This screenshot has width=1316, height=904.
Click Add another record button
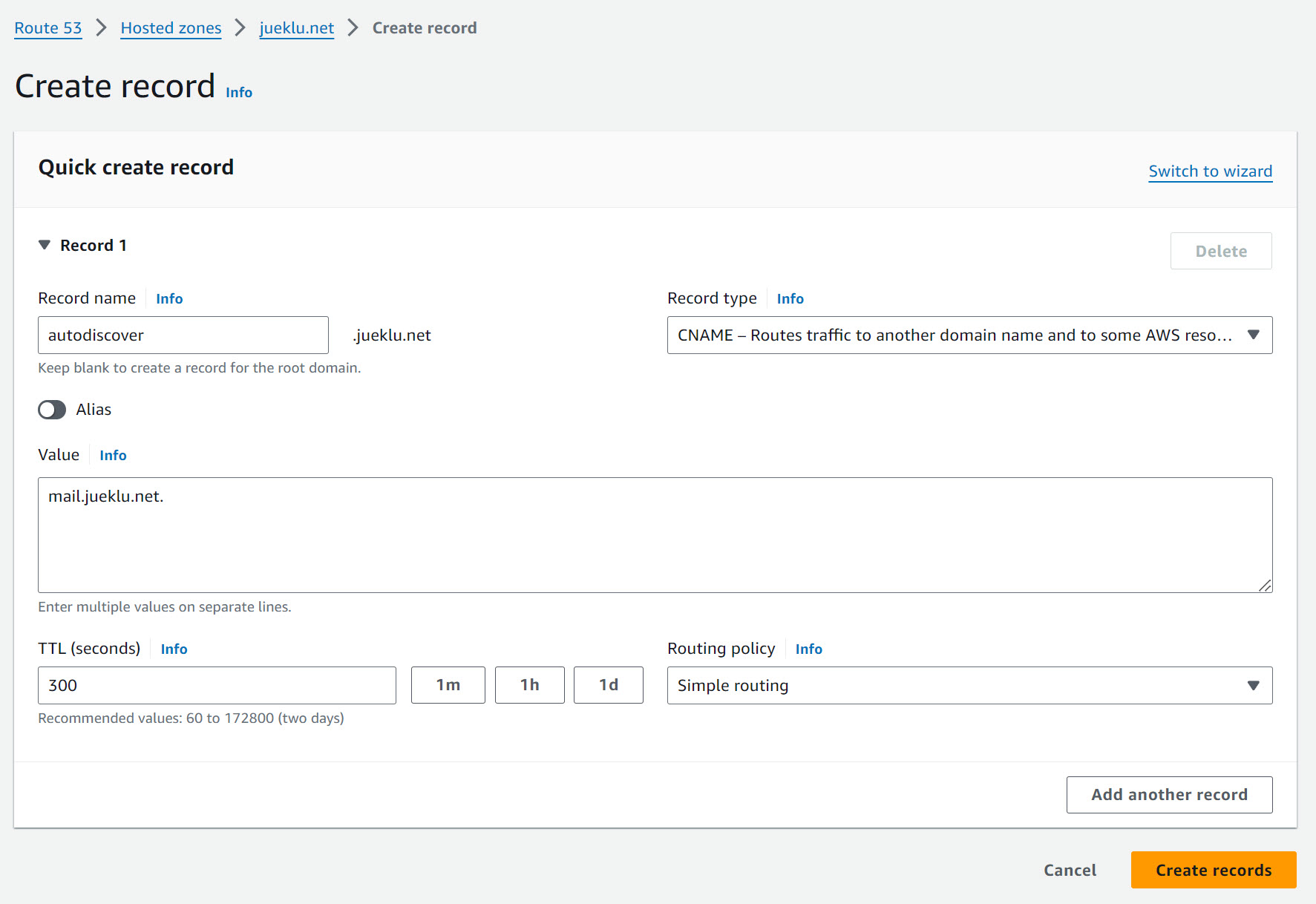tap(1169, 795)
